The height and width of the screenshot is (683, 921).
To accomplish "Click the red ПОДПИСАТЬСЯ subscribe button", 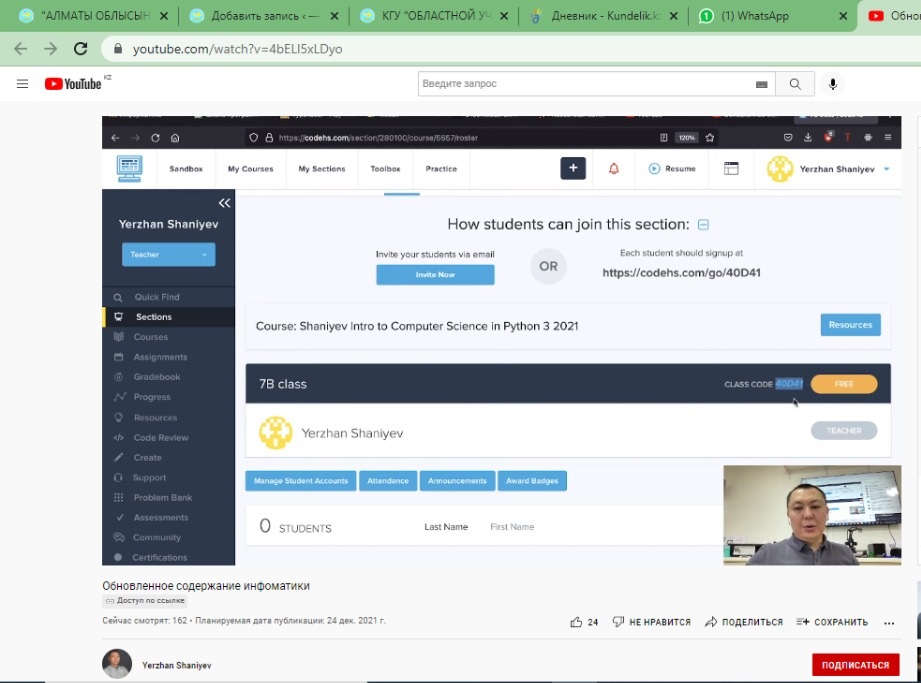I will pyautogui.click(x=855, y=665).
